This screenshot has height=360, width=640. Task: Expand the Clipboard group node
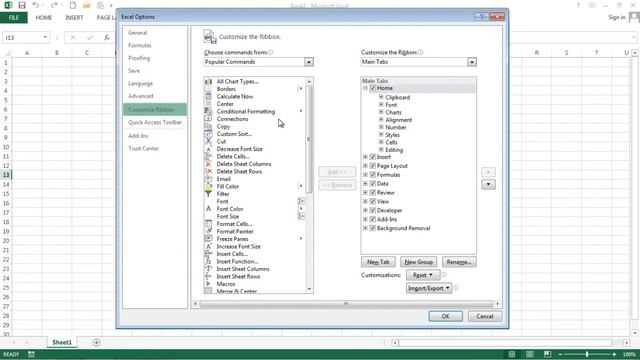381,97
